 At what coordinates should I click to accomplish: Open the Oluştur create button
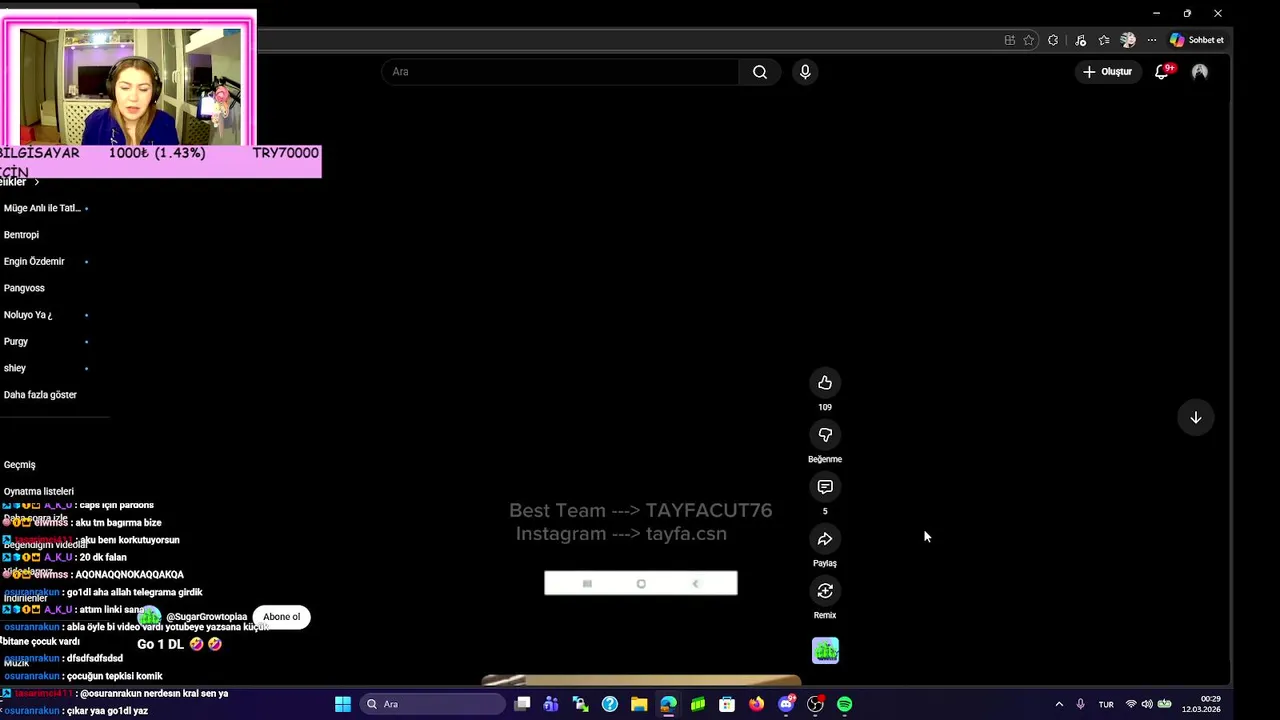coord(1106,72)
